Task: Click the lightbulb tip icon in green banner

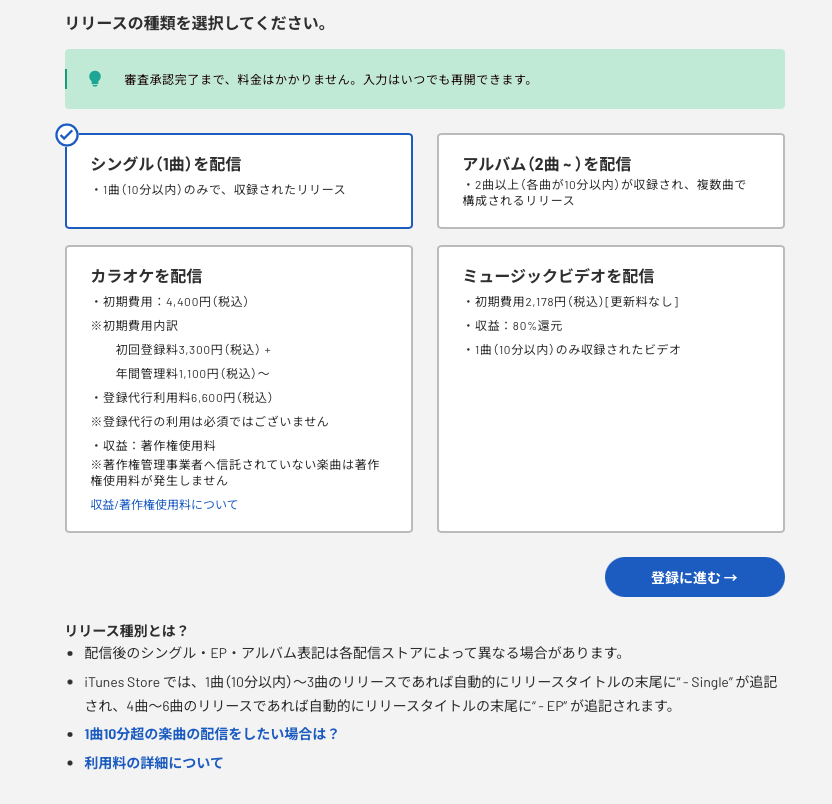Action: click(95, 78)
